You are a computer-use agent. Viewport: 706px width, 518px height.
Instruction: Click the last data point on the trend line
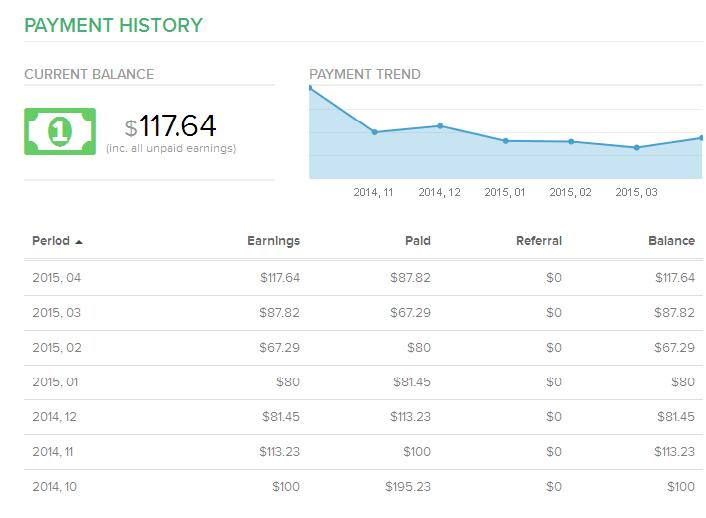[x=701, y=138]
